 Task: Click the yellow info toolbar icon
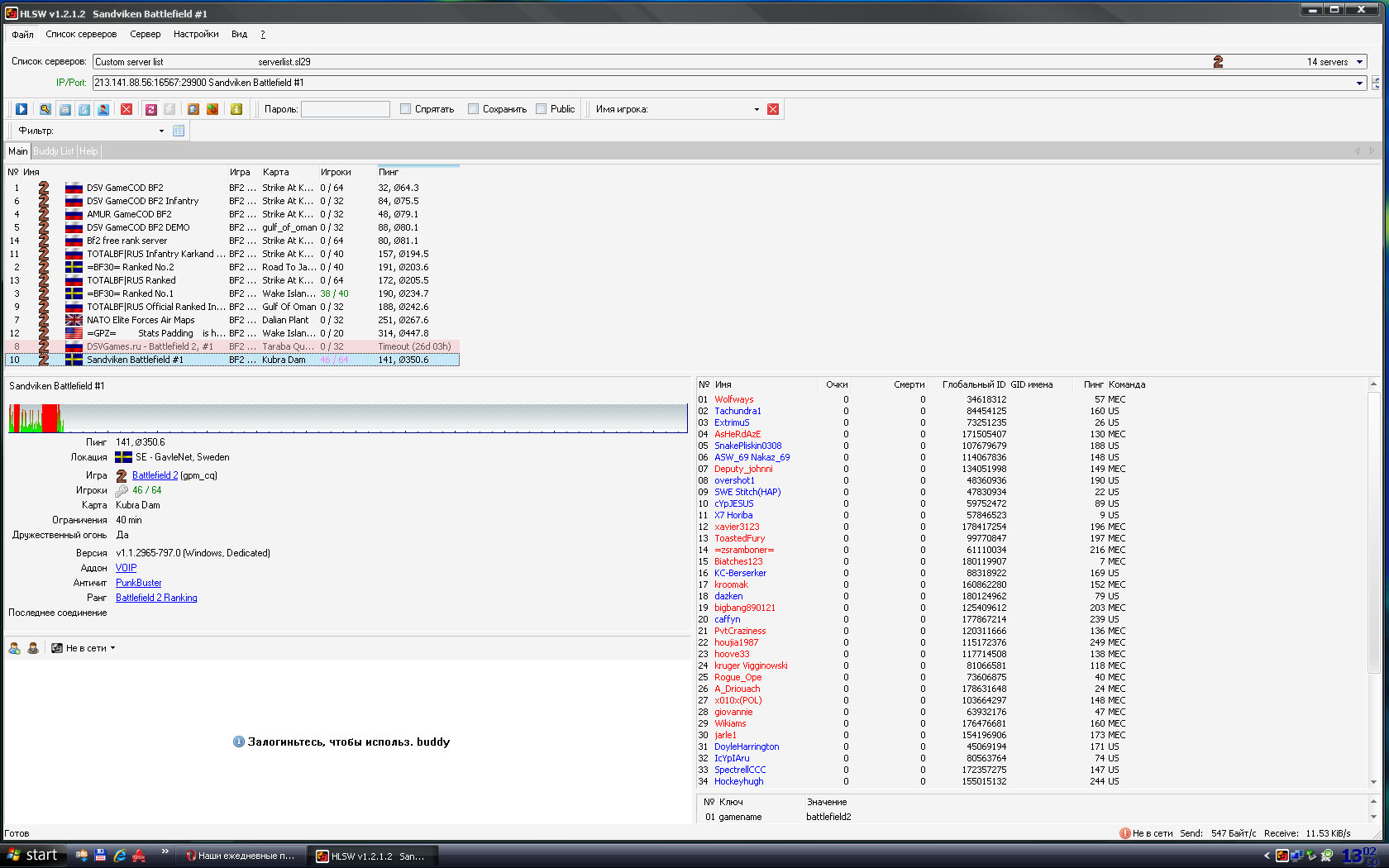236,109
